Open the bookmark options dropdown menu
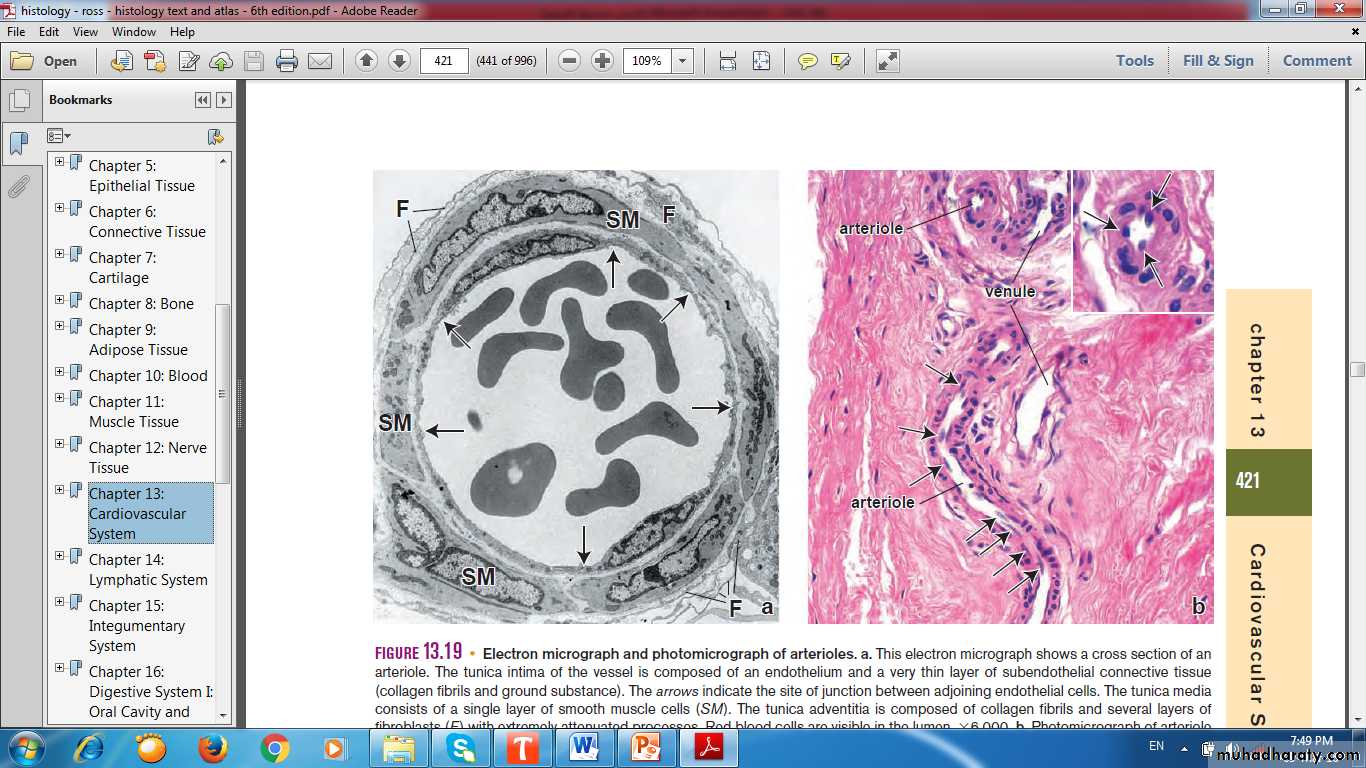 [x=59, y=136]
